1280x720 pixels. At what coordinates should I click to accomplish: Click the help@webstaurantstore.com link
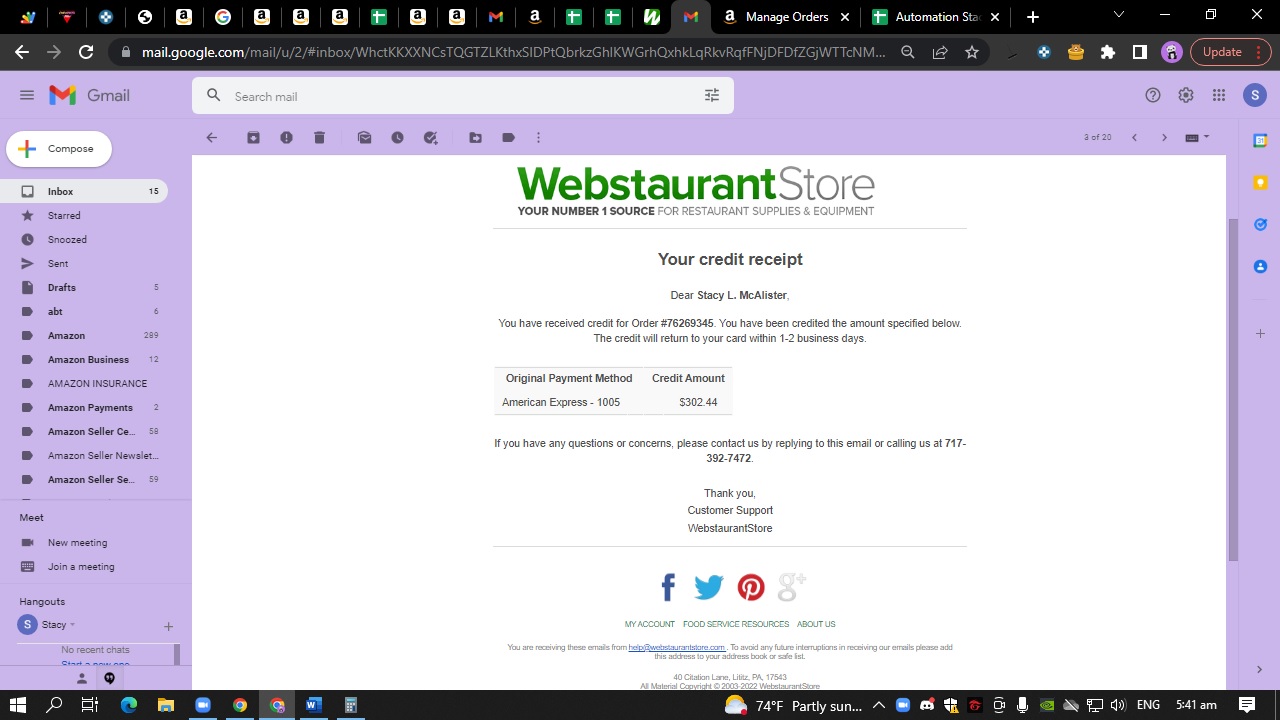coord(676,647)
